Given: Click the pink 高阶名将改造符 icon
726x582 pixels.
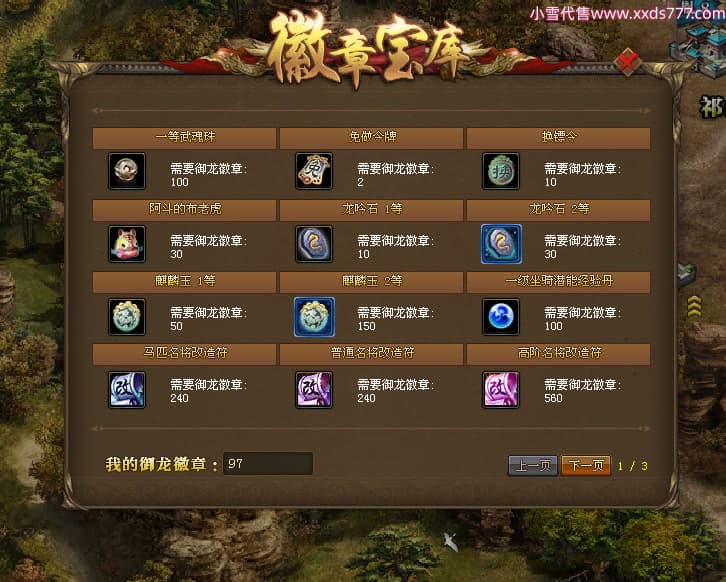Looking at the screenshot, I should [x=501, y=390].
